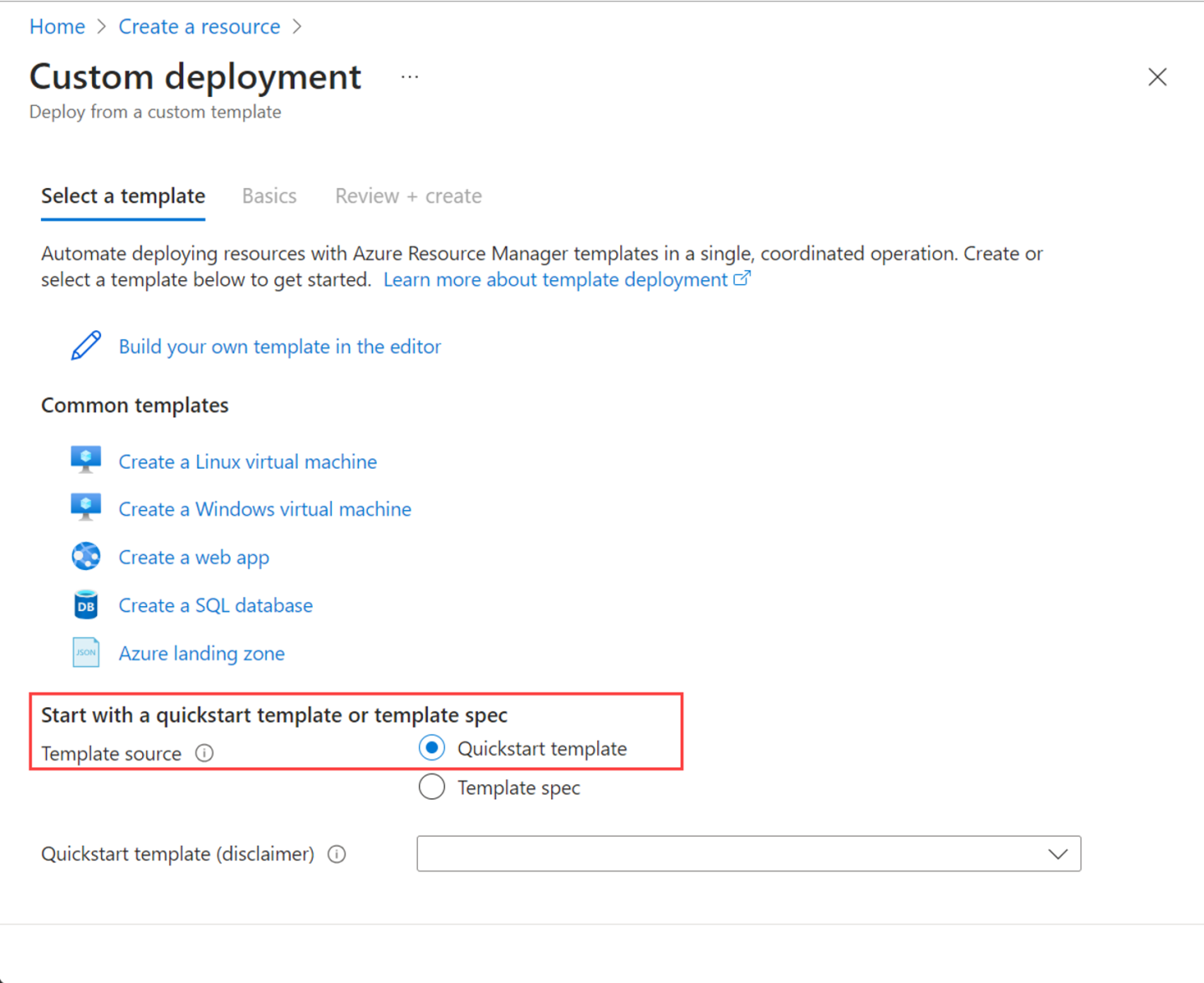Click the pencil icon for template editor

[x=86, y=345]
